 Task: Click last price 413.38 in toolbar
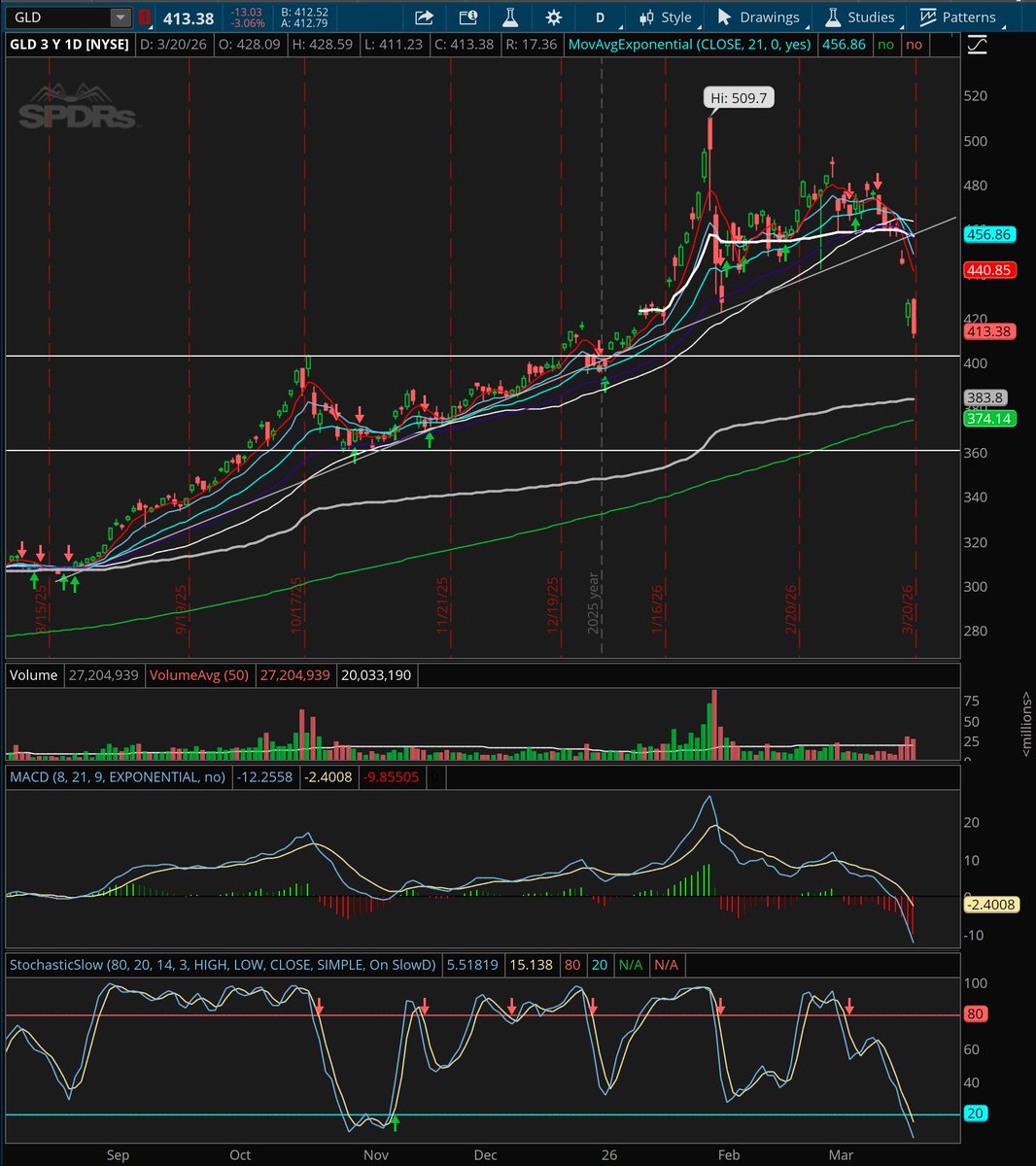(187, 18)
